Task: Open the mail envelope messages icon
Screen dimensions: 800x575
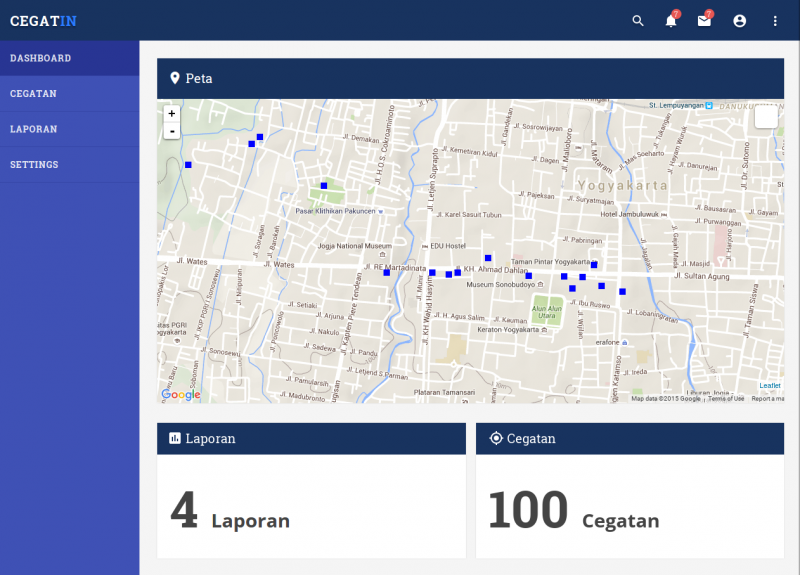Action: click(x=705, y=21)
